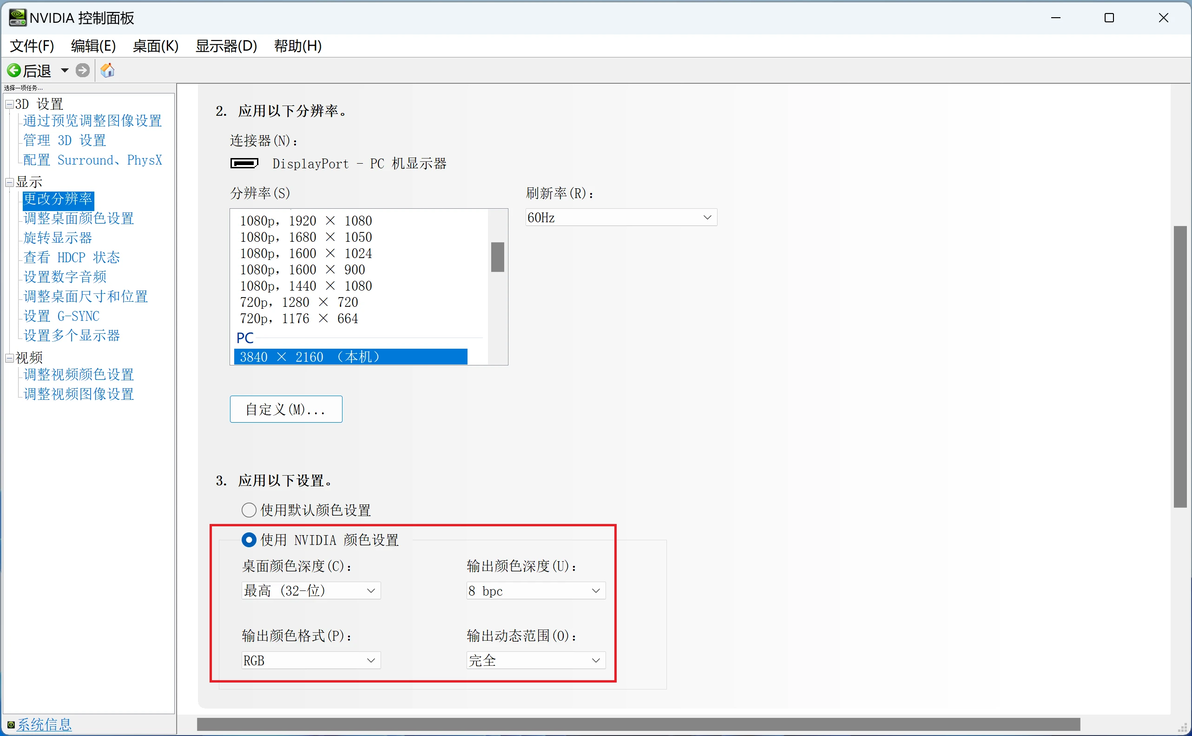Open 管理 3D 设置 page
This screenshot has width=1192, height=736.
pos(65,141)
